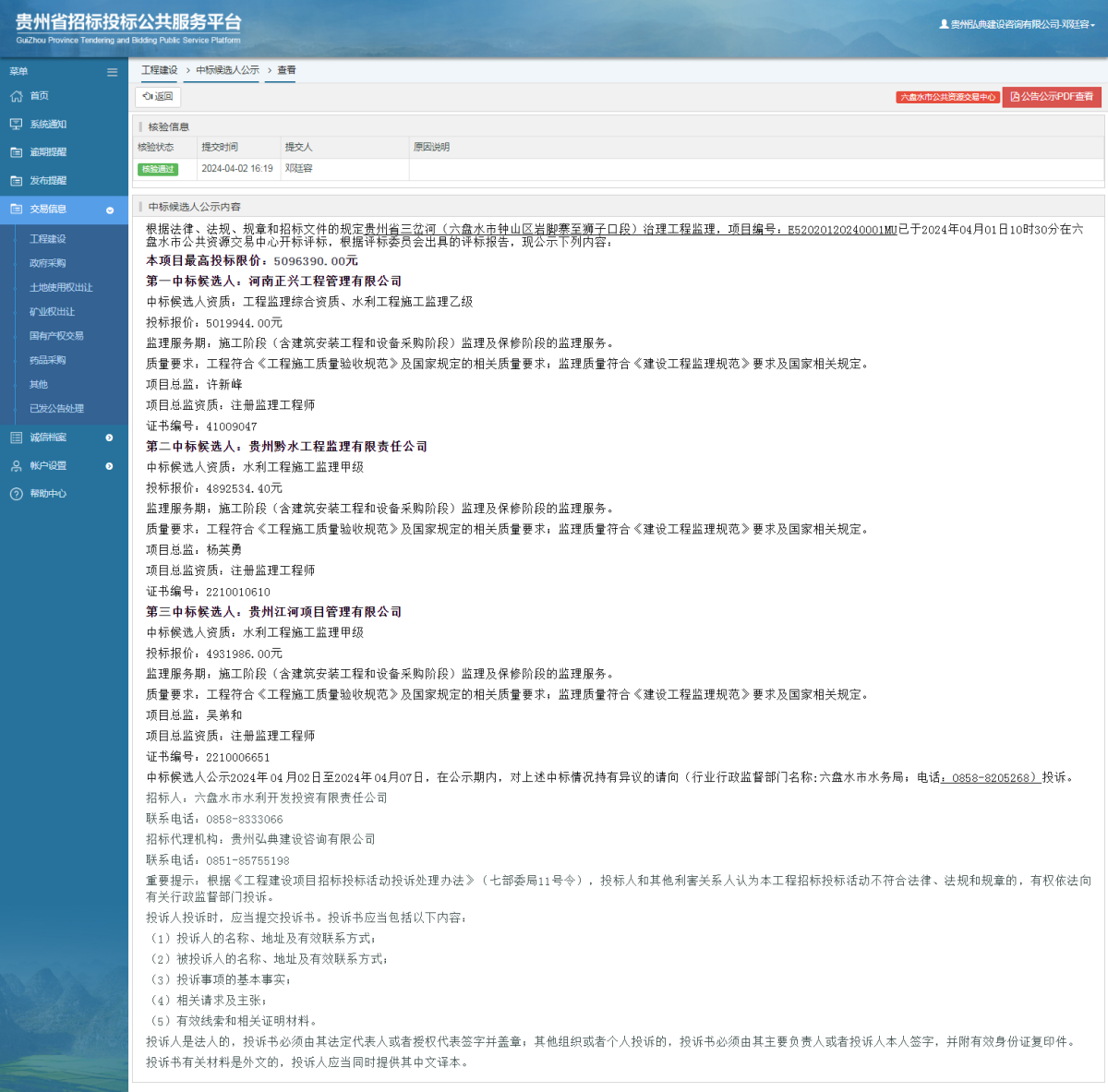Click 招标代理机构：贵州弘典建设咨询有限公司 line

pos(260,839)
